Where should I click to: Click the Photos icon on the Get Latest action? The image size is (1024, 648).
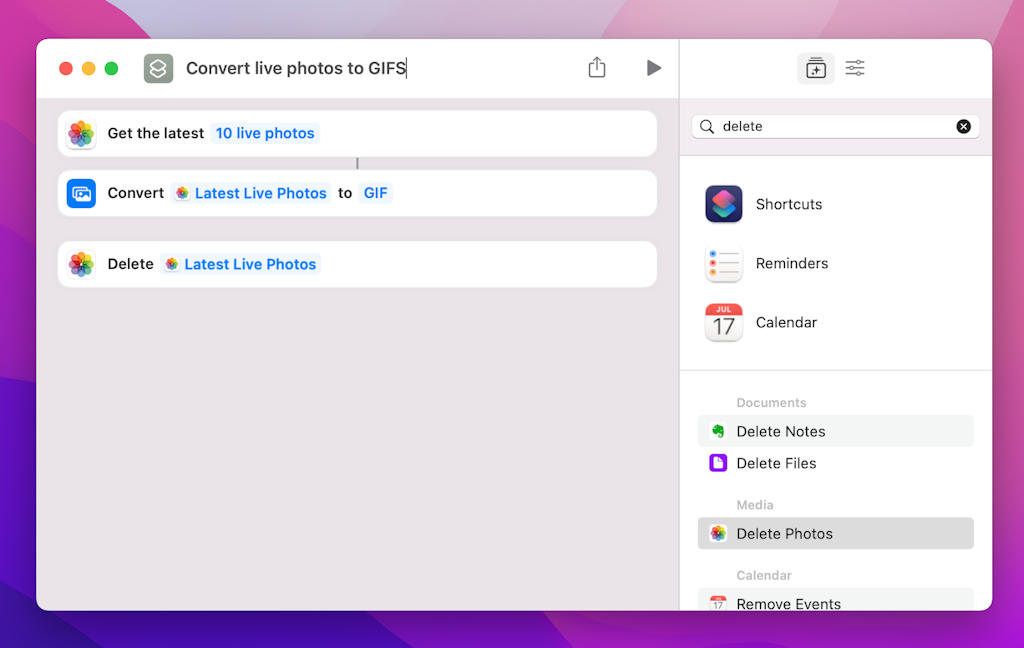point(81,132)
